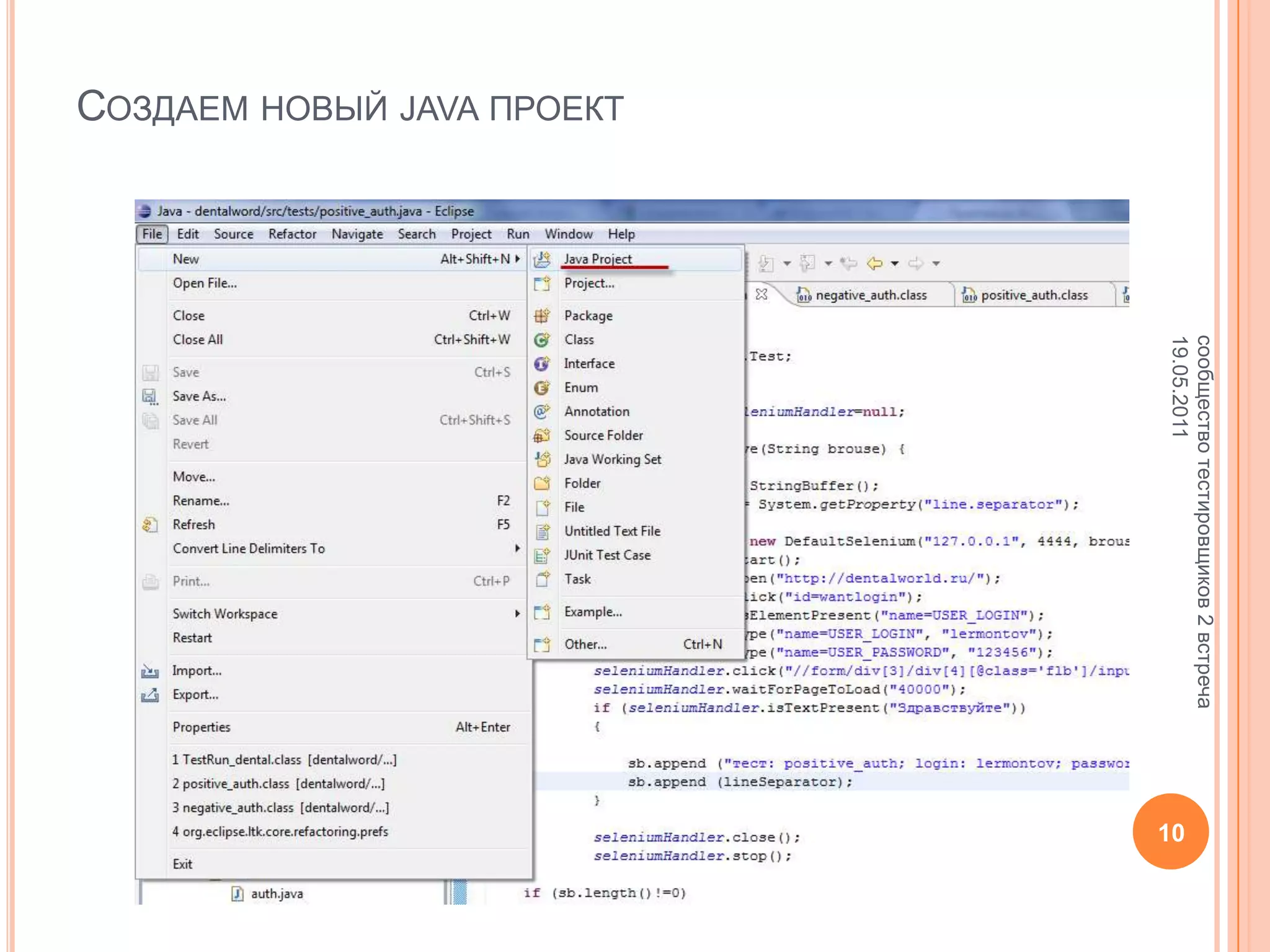Click the Save As floppy icon

coord(150,397)
